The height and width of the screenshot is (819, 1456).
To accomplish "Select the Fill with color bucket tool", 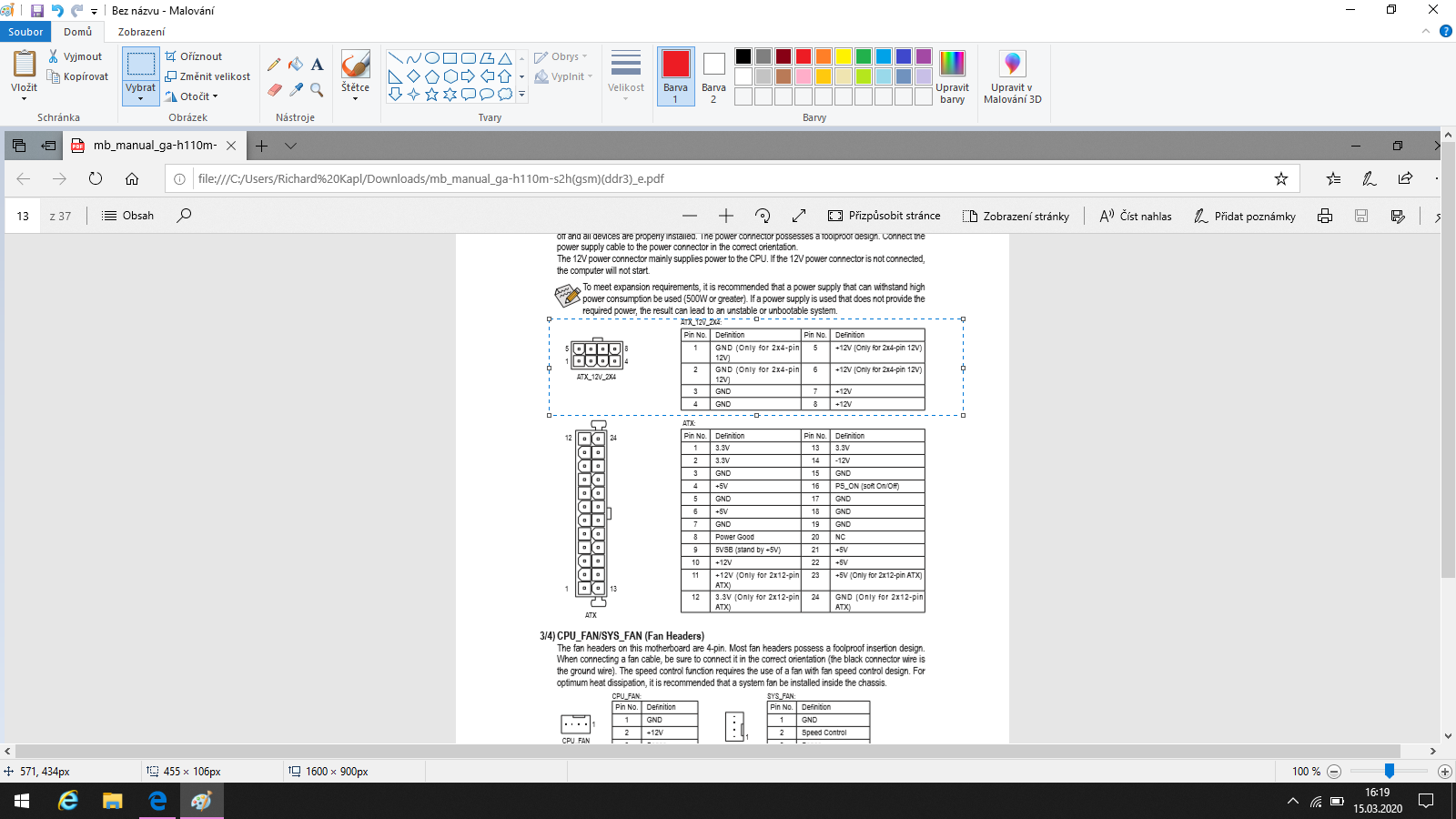I will (x=296, y=65).
